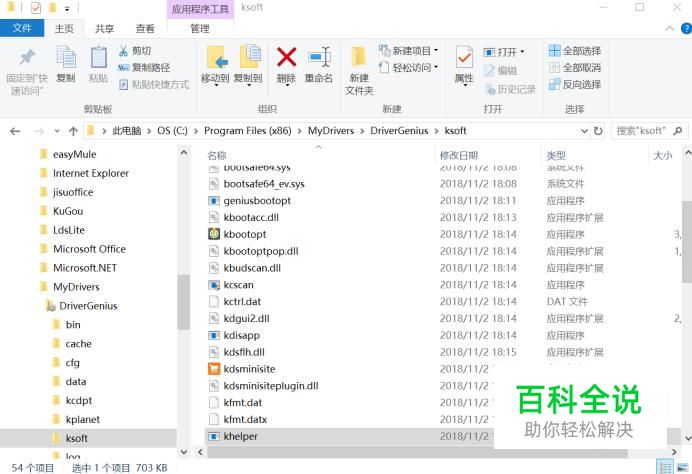Image resolution: width=692 pixels, height=474 pixels.
Task: Open the New item (新建项目) dropdown
Action: click(x=408, y=51)
